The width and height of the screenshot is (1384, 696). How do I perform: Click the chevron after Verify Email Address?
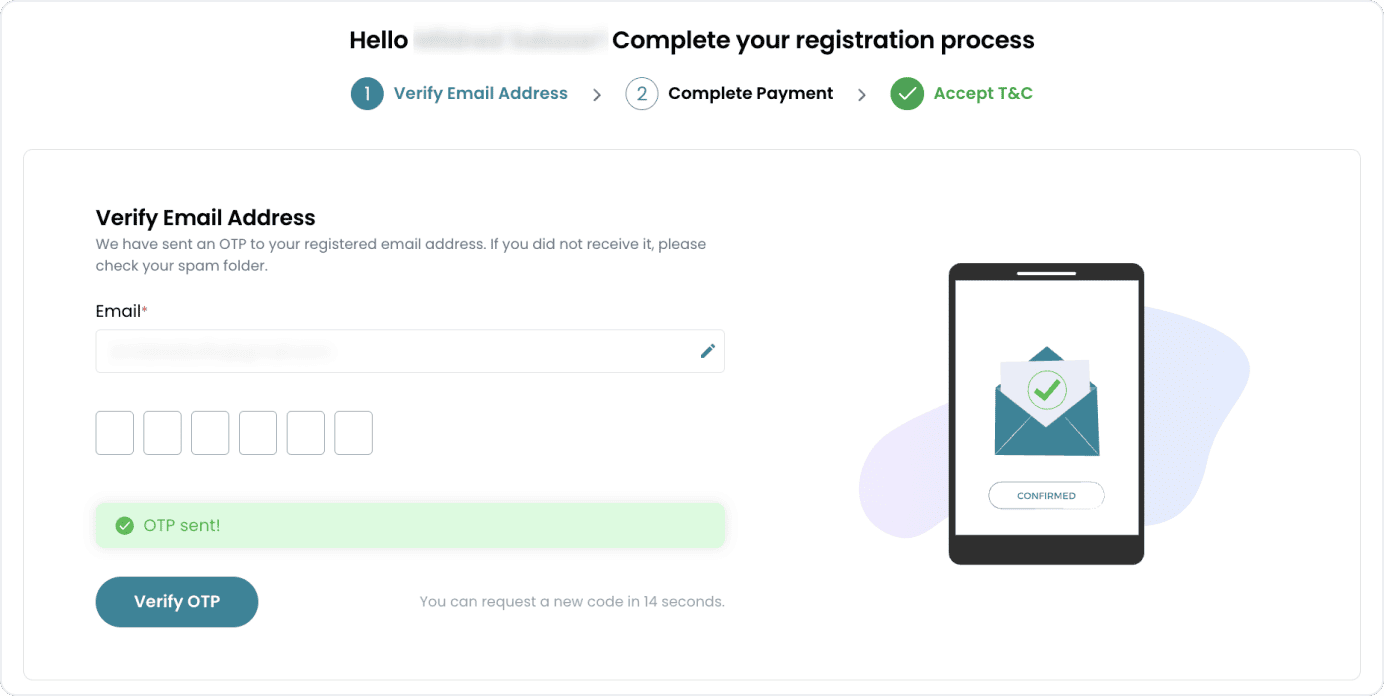pos(597,95)
